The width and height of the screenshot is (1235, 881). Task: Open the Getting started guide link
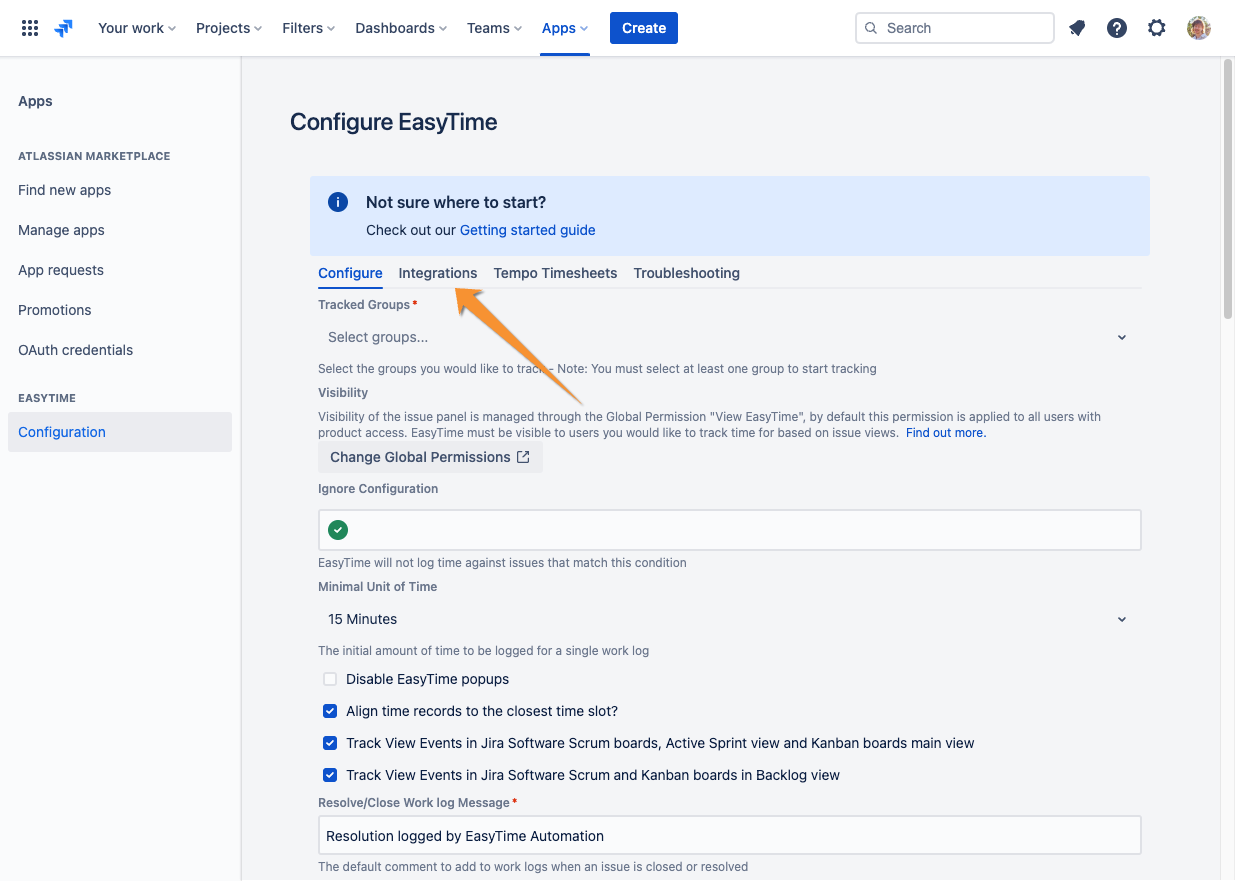coord(527,230)
